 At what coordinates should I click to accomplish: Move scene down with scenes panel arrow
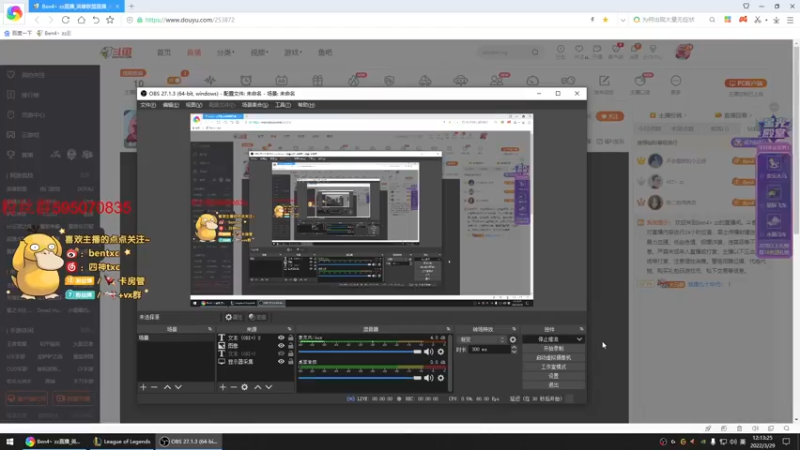click(x=178, y=387)
